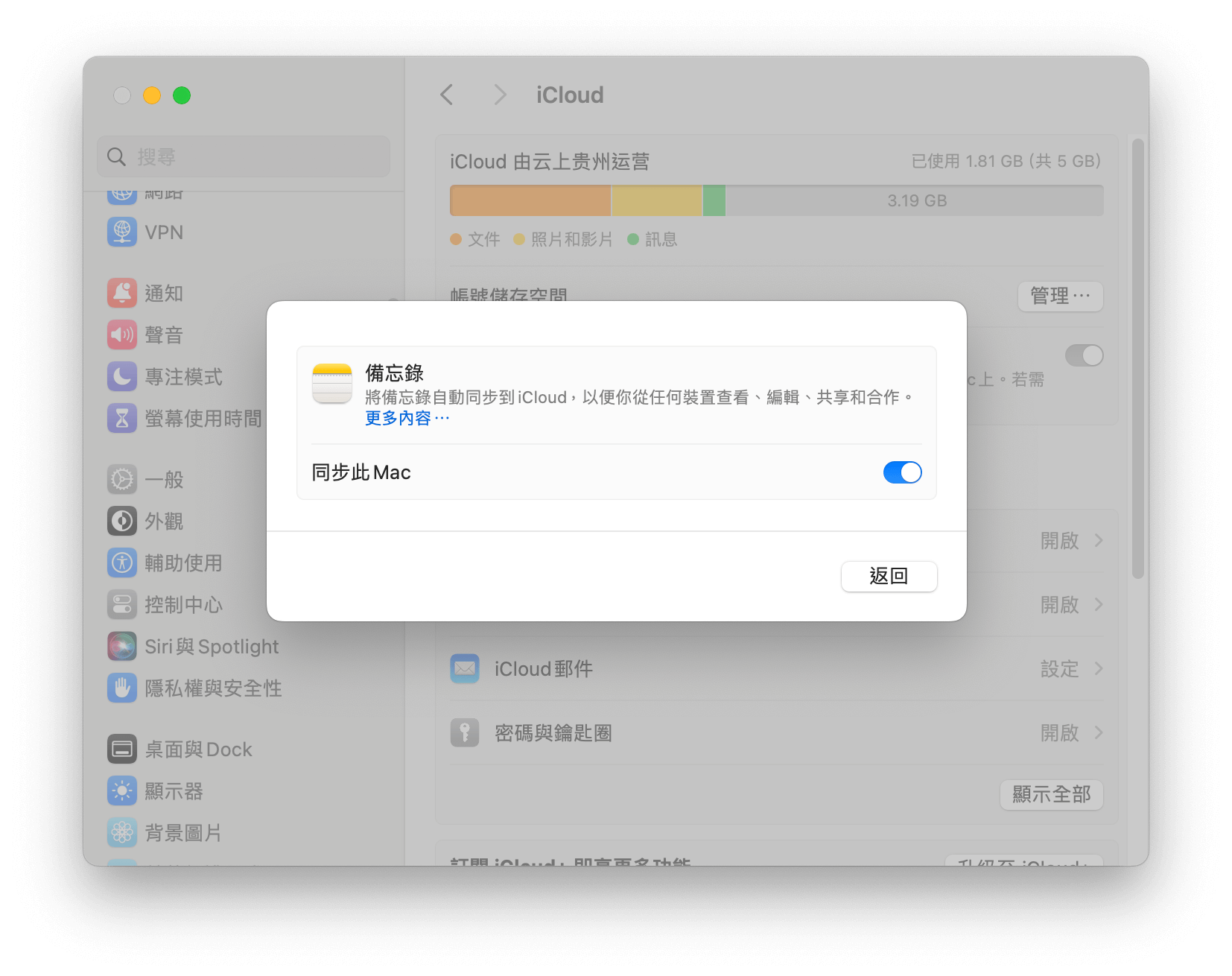Viewport: 1232px width, 976px height.
Task: Click the 背景圖片 flower icon
Action: pyautogui.click(x=122, y=832)
